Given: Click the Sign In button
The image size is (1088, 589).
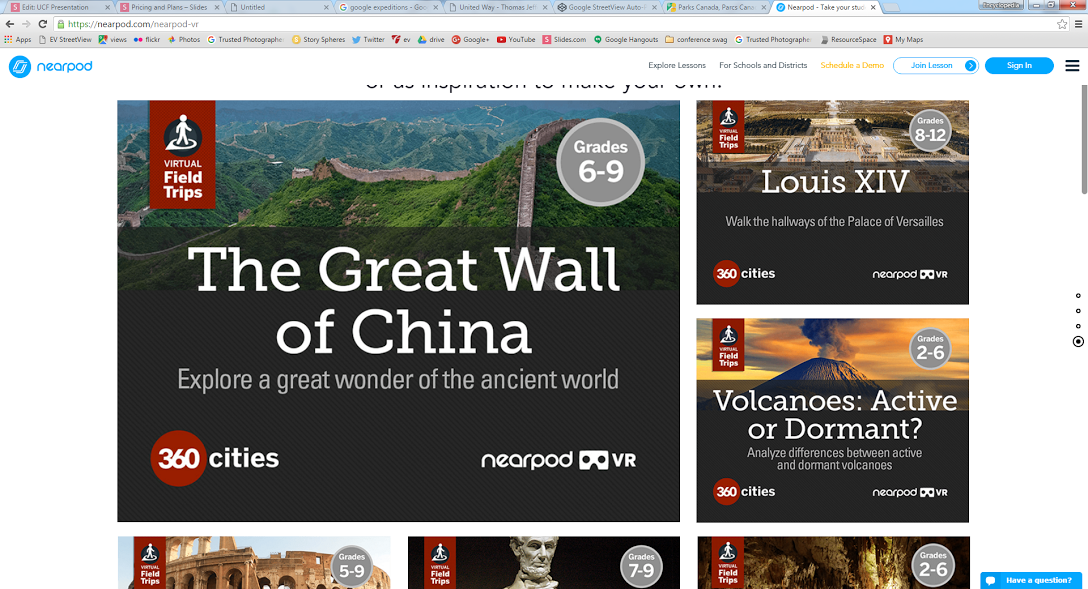Looking at the screenshot, I should click(1019, 65).
